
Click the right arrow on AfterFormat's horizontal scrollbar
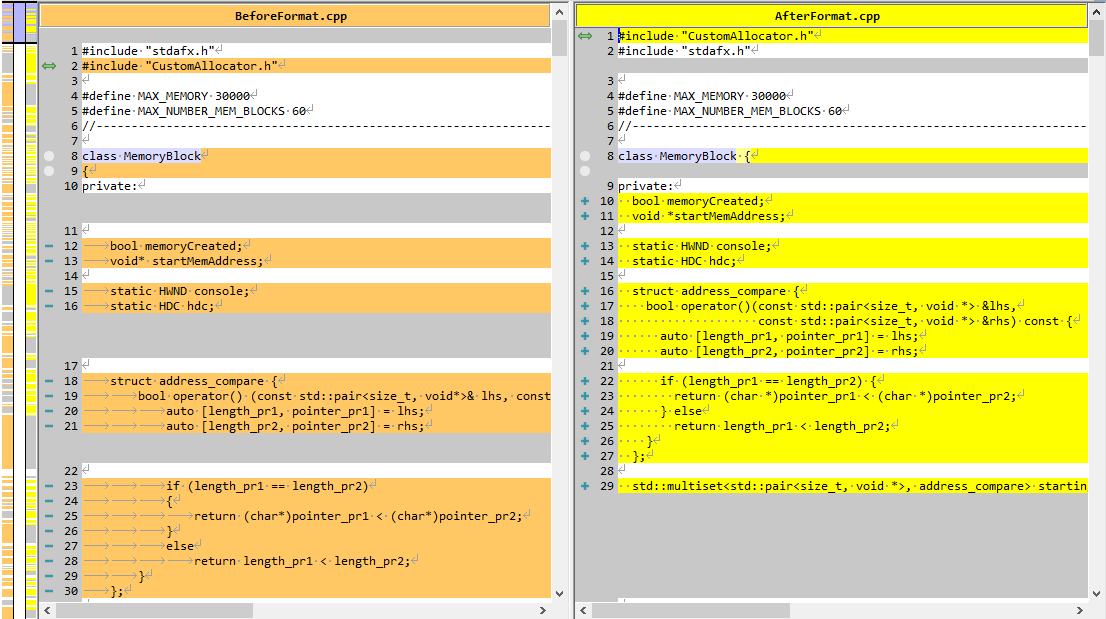(1079, 608)
